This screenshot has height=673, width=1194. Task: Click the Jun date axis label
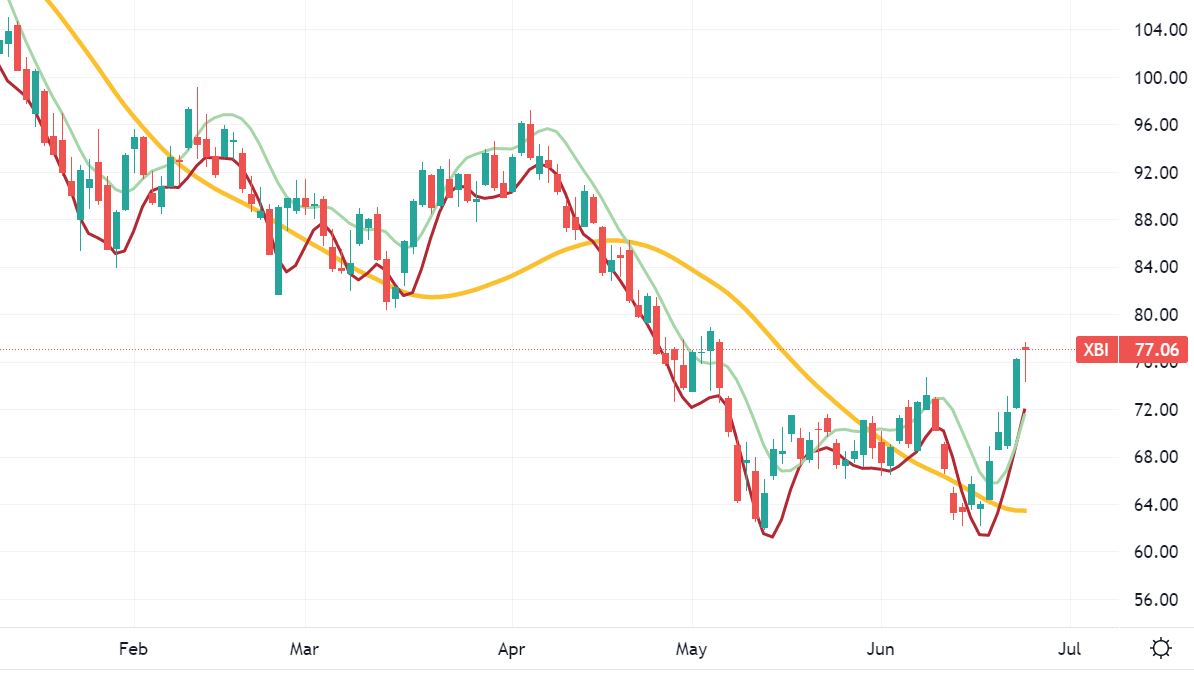pos(880,649)
